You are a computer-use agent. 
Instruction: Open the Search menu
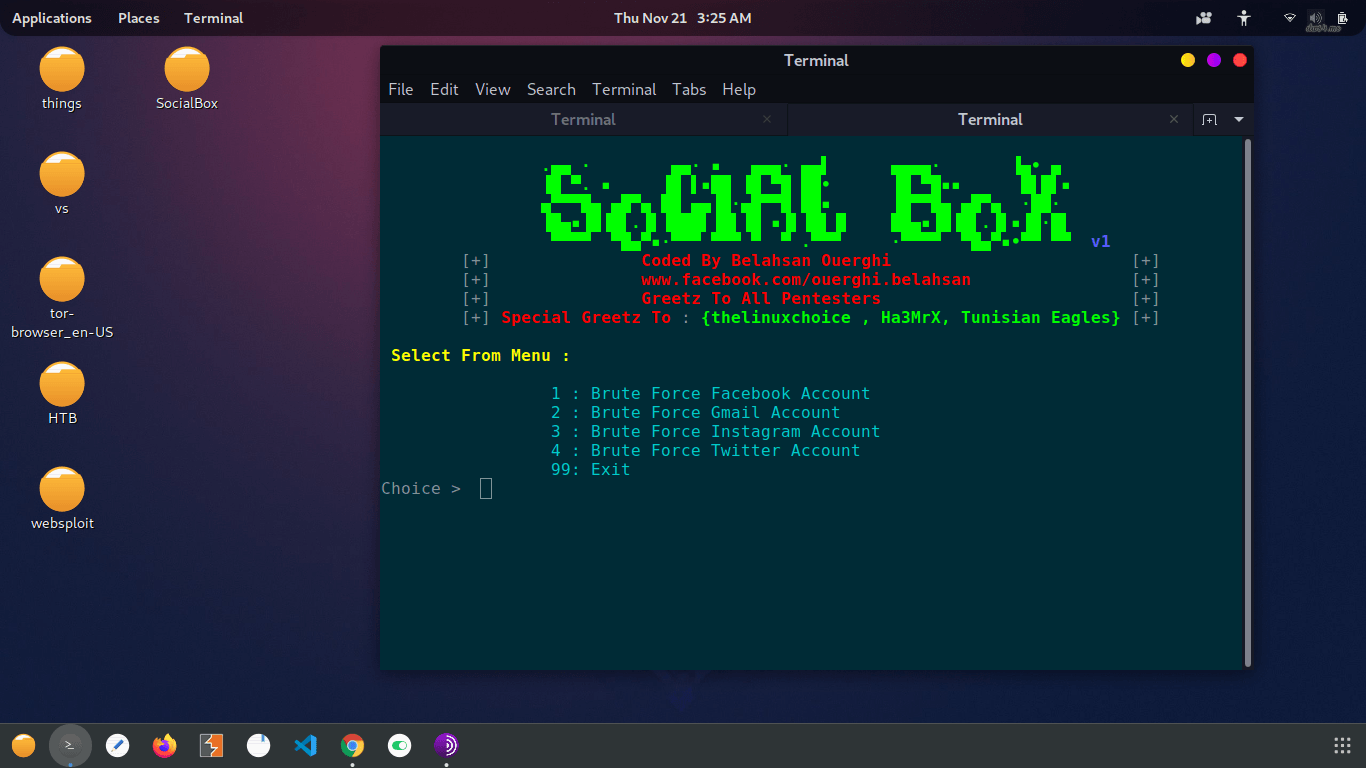coord(551,89)
